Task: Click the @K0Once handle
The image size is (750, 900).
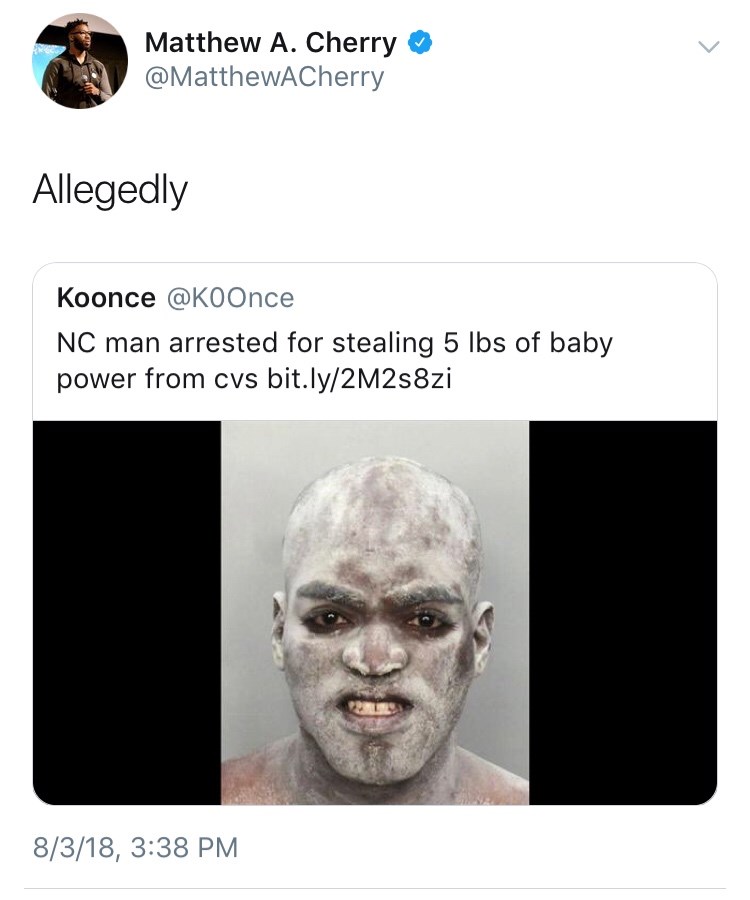Action: tap(230, 298)
